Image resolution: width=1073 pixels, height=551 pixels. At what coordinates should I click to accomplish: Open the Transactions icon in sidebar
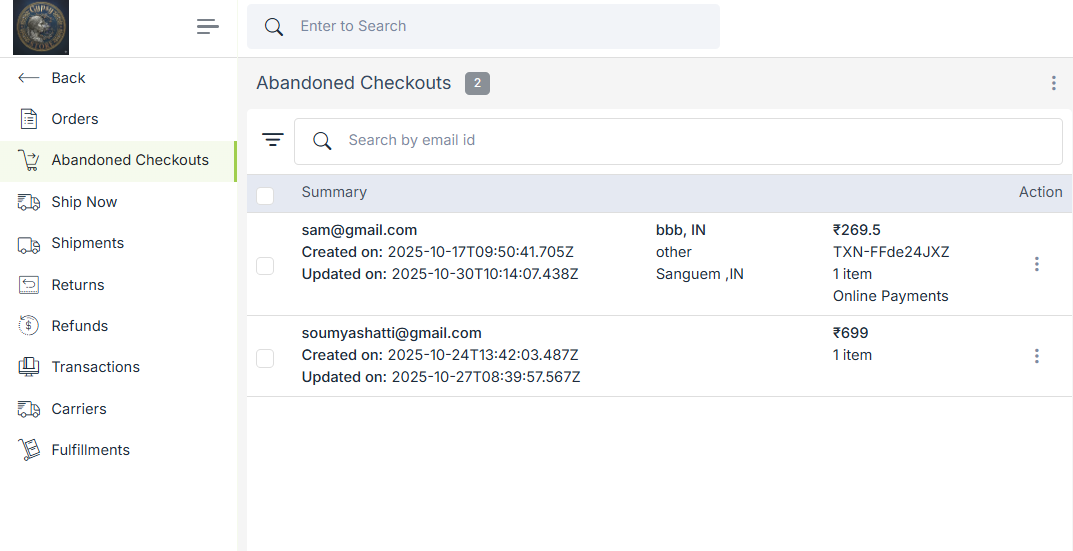pyautogui.click(x=29, y=367)
